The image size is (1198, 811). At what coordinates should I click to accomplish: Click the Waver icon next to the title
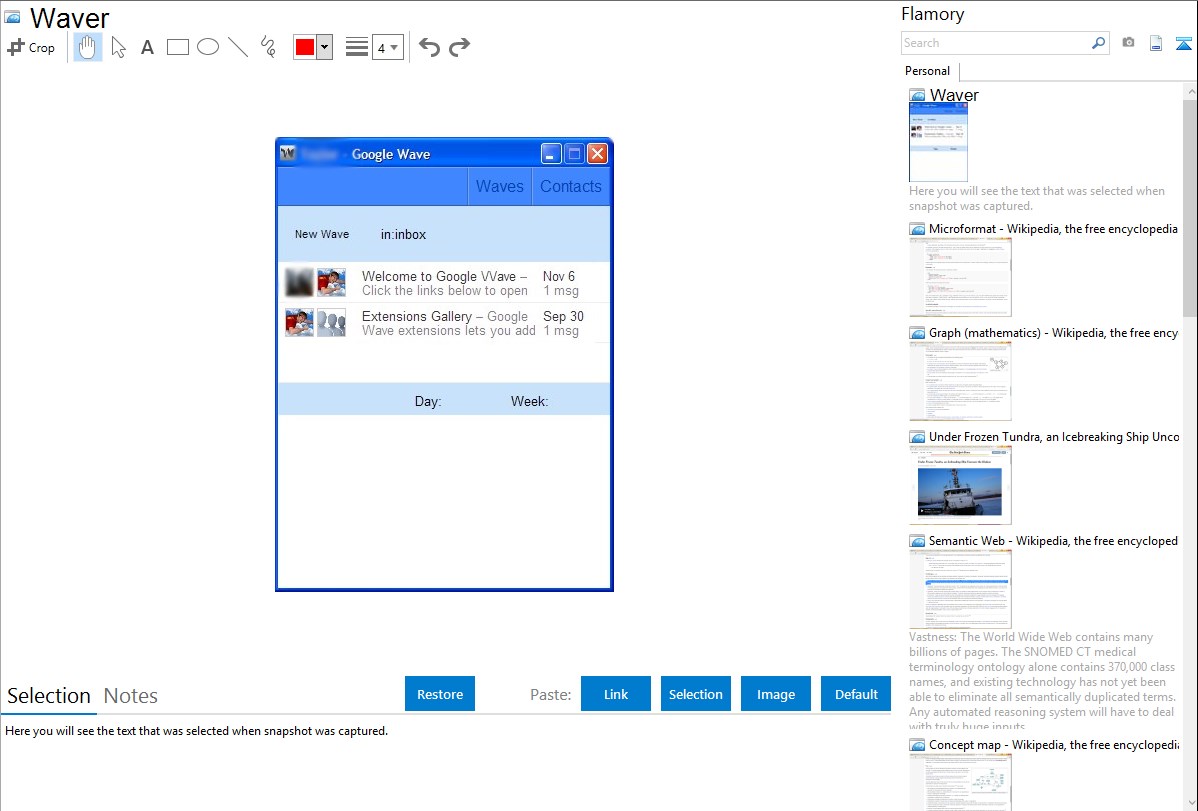click(x=12, y=17)
